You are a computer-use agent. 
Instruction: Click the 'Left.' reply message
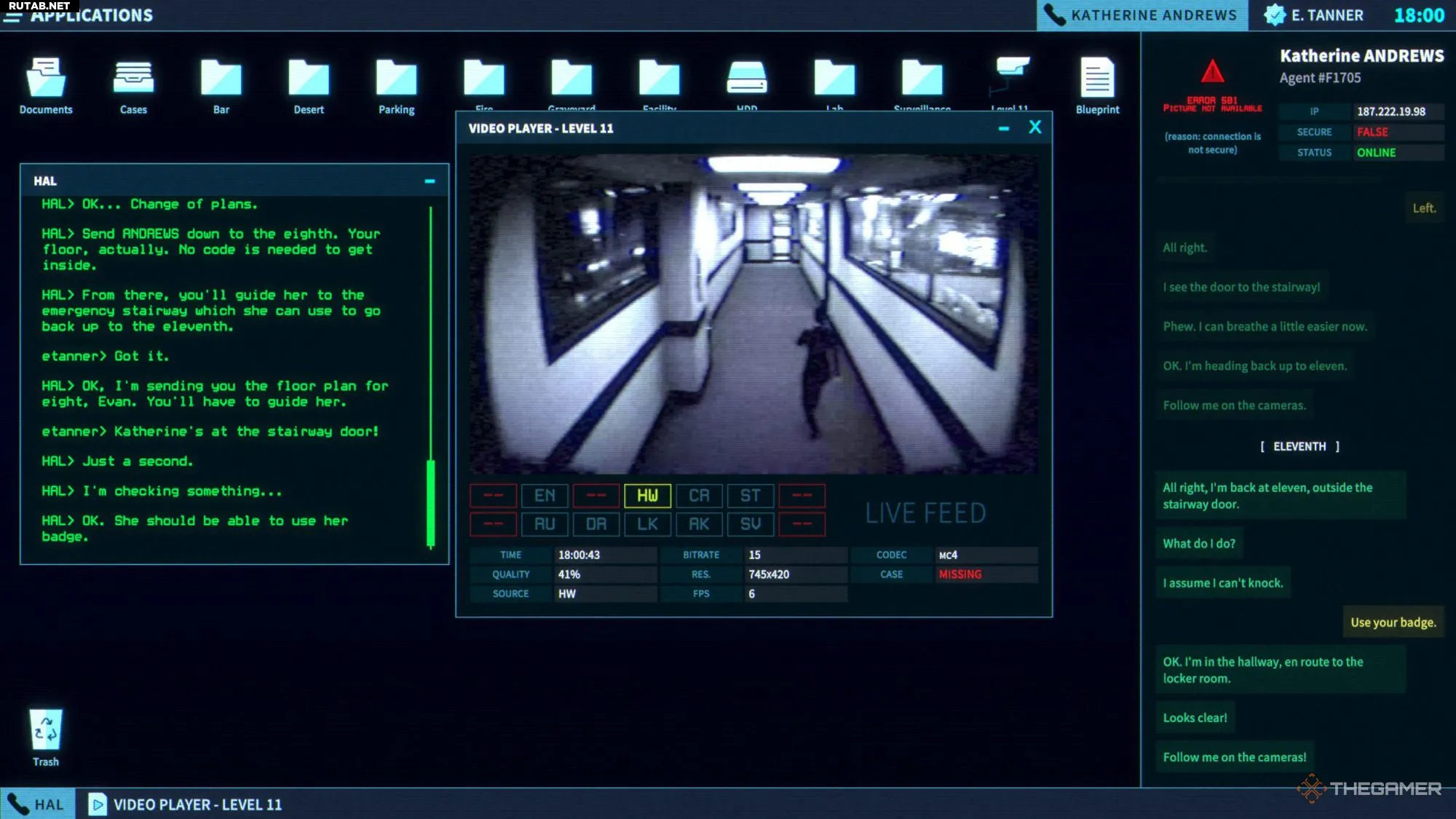1424,208
